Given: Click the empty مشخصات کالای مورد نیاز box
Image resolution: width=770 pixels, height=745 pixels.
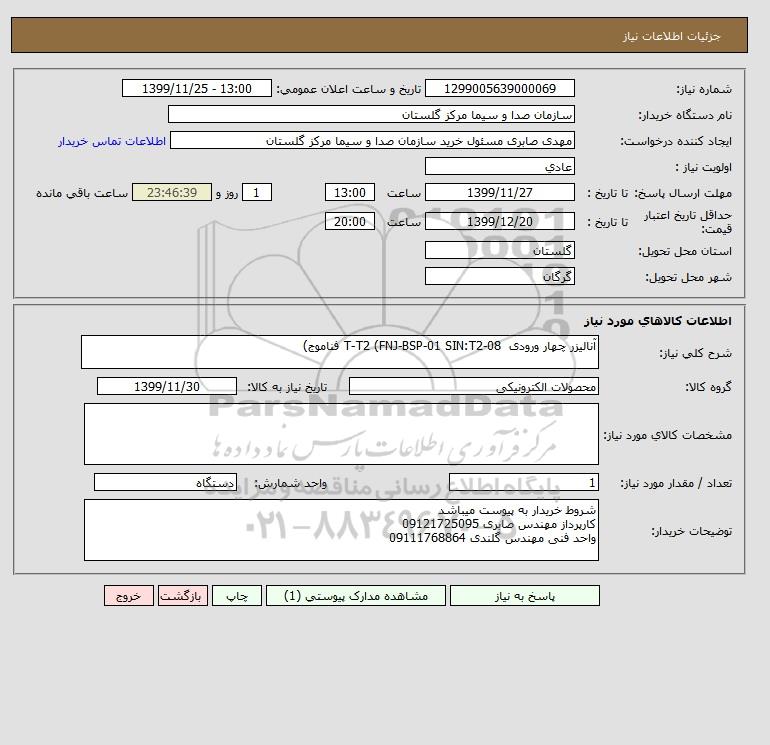Looking at the screenshot, I should tap(341, 434).
